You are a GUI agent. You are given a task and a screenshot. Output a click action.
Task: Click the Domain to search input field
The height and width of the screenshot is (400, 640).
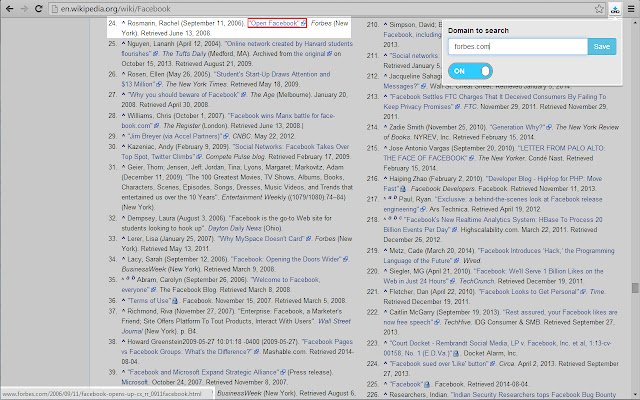(x=518, y=47)
